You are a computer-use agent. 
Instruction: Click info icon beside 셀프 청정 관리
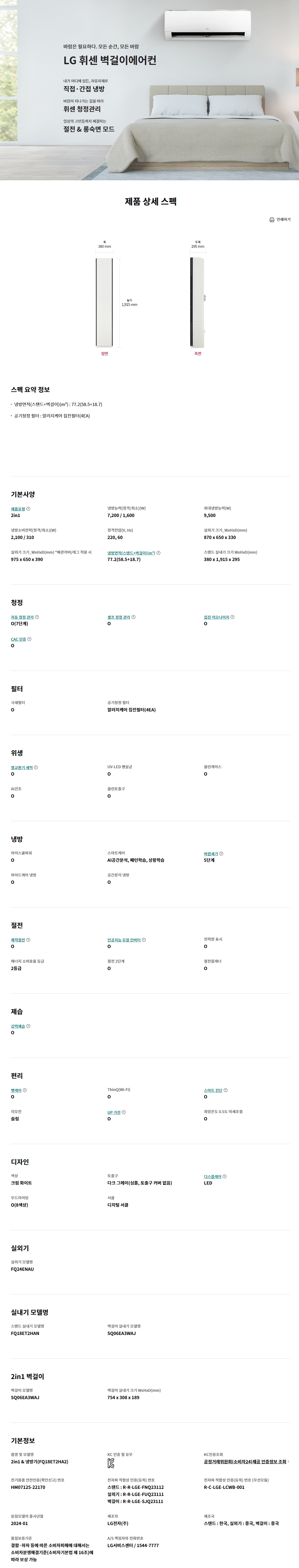pyautogui.click(x=133, y=617)
